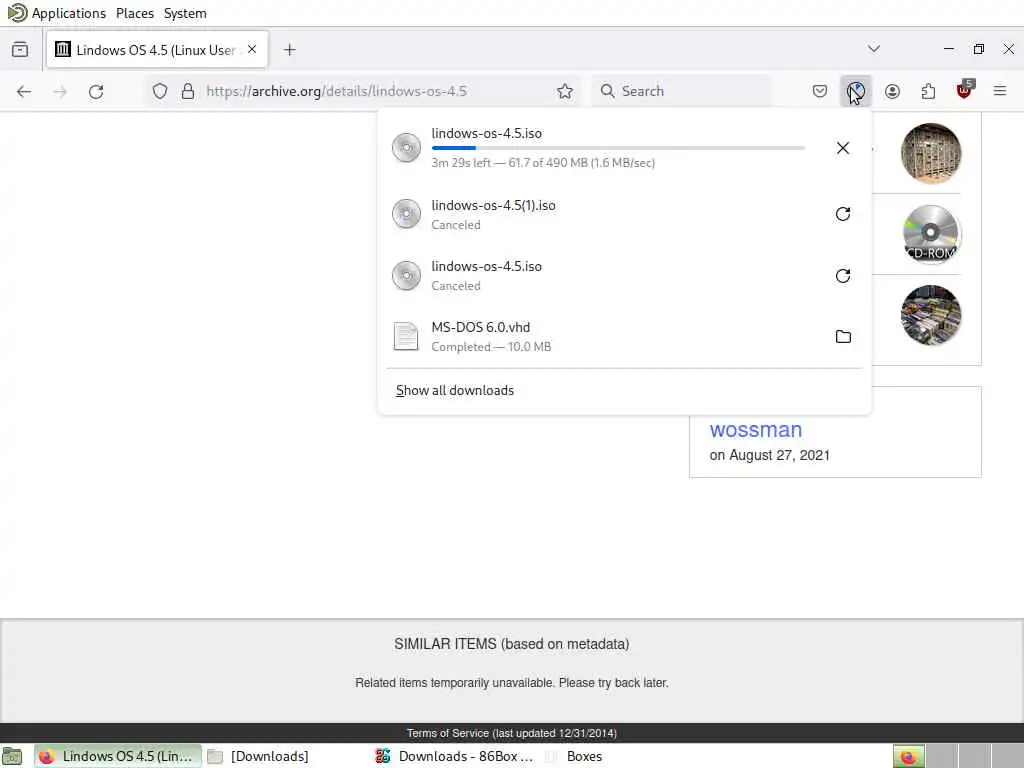This screenshot has height=768, width=1024.
Task: Open the Firefox View icon
Action: tap(20, 50)
